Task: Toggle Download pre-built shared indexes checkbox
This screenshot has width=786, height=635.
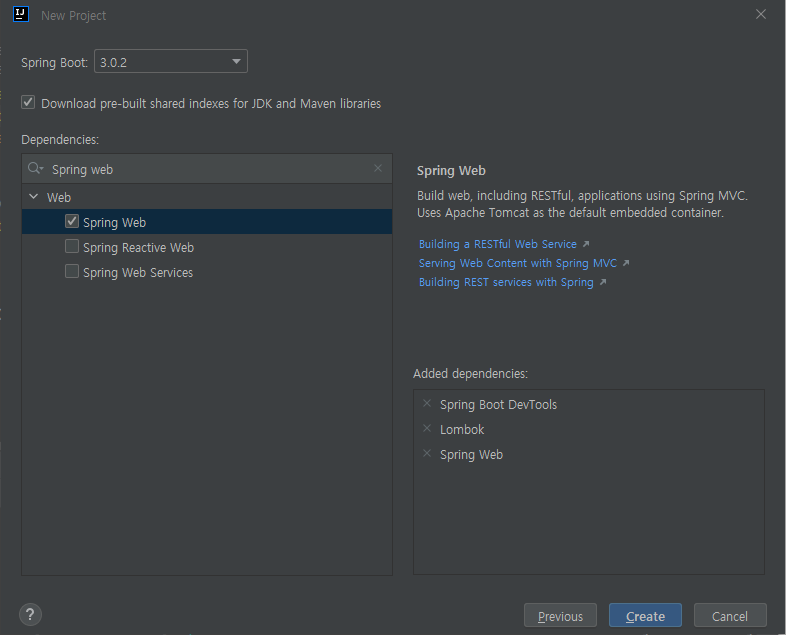Action: [28, 103]
